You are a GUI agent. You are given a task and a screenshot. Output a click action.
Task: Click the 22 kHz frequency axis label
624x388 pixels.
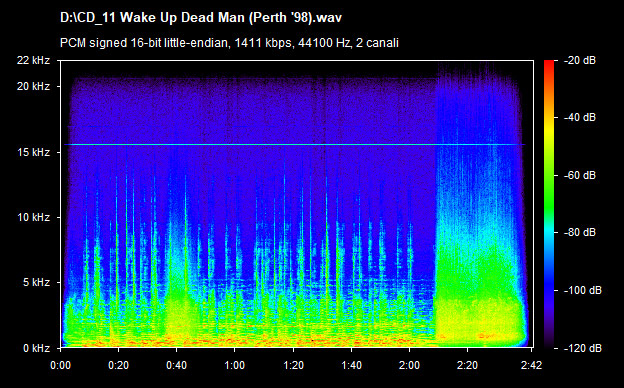point(33,60)
